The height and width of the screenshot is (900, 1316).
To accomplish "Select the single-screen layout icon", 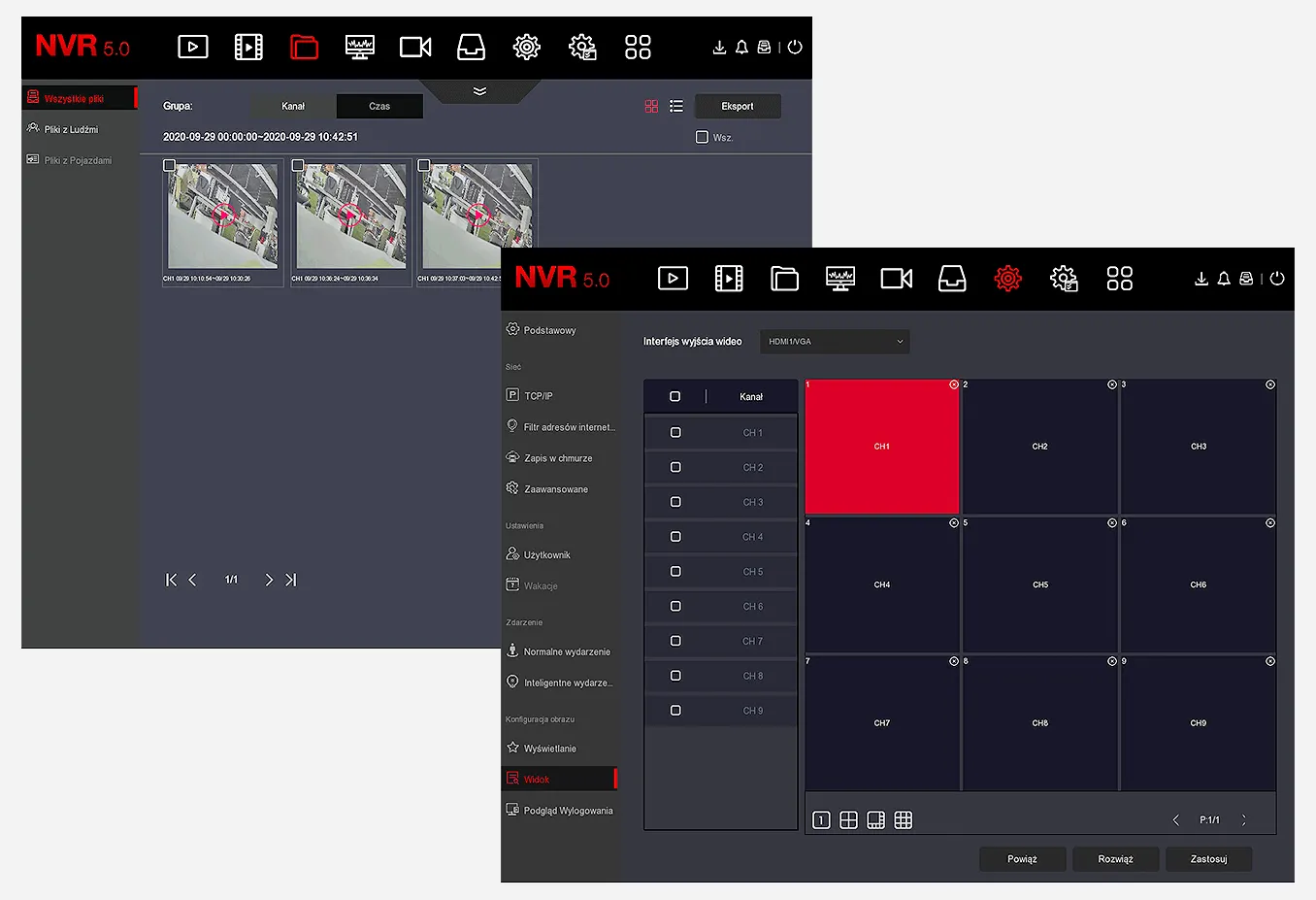I will (x=821, y=820).
